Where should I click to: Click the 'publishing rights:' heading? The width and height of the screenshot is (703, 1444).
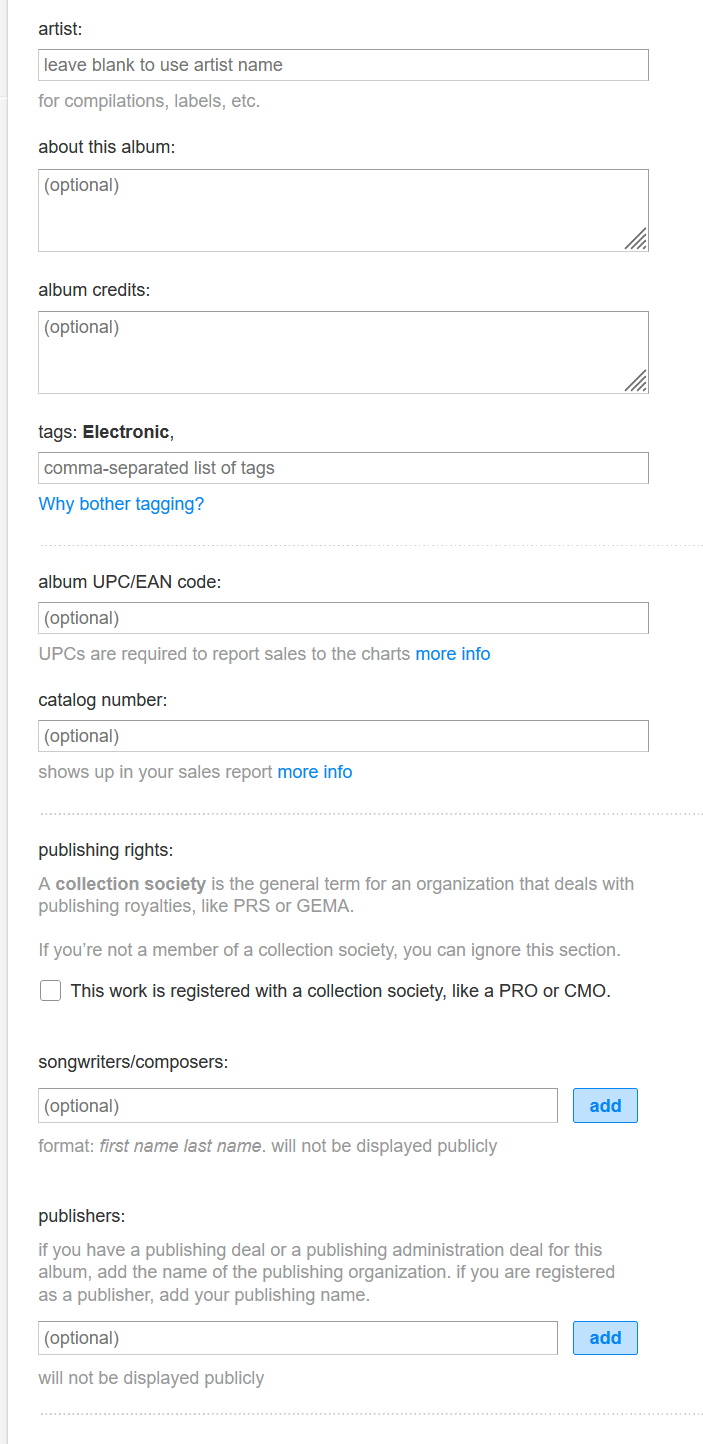point(106,850)
